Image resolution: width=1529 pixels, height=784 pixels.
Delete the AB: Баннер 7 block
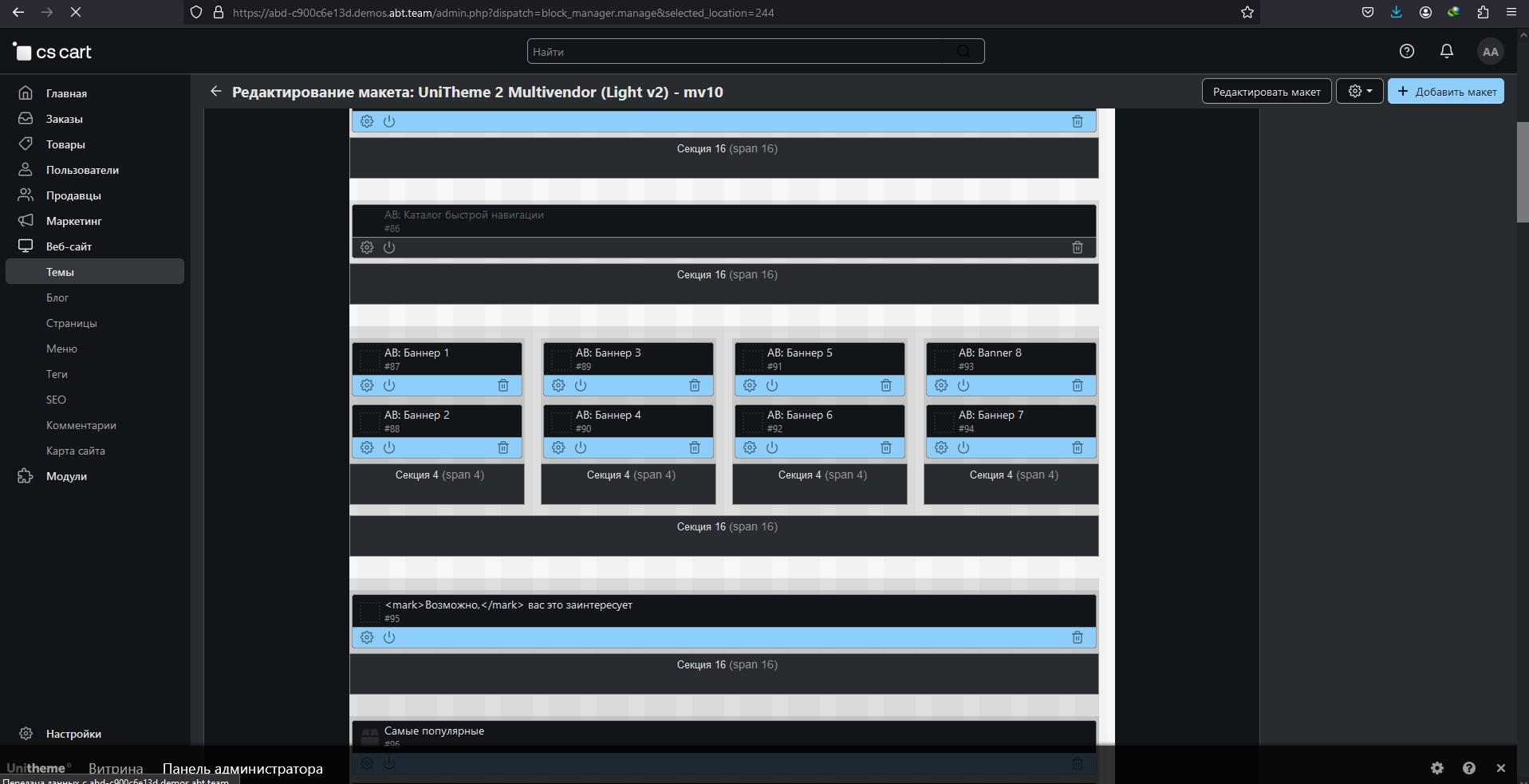[x=1078, y=447]
